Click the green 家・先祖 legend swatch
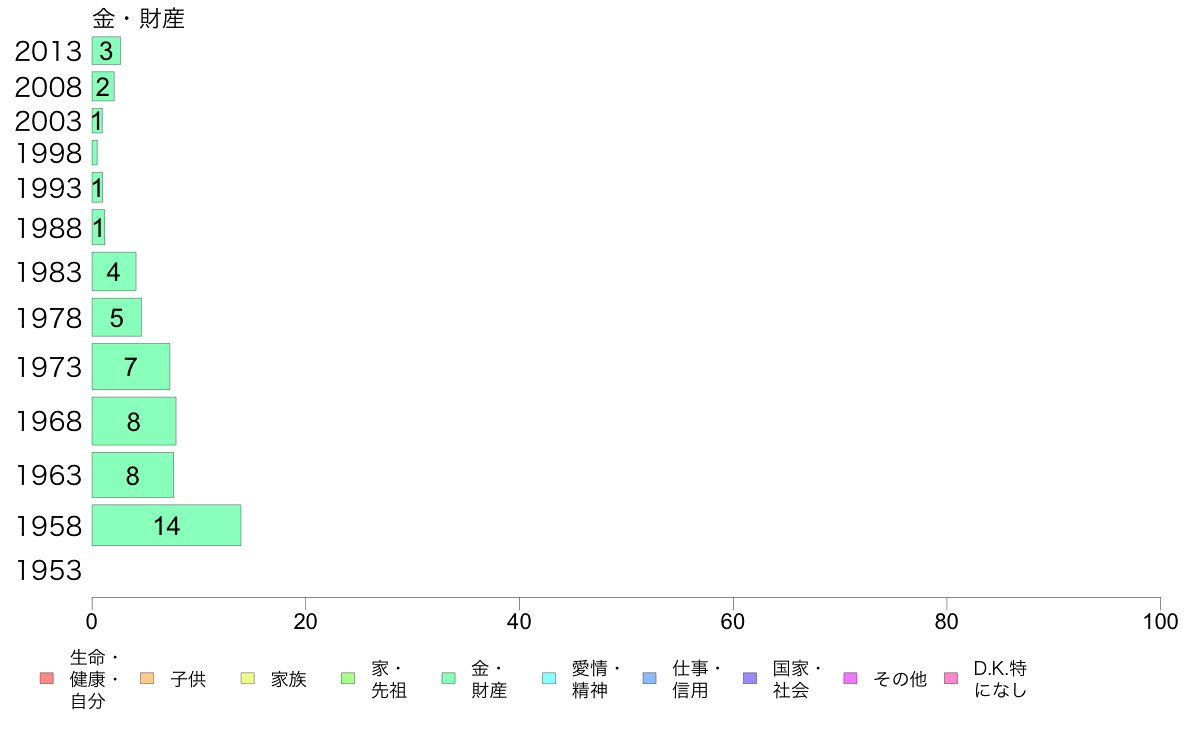This screenshot has width=1188, height=736. [x=348, y=678]
